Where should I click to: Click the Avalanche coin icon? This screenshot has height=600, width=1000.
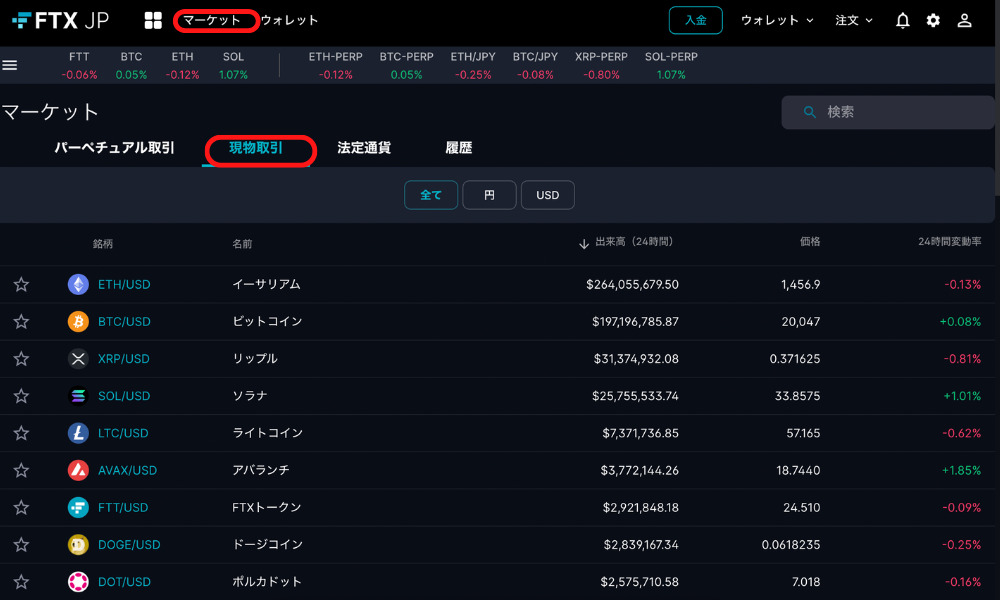point(78,470)
